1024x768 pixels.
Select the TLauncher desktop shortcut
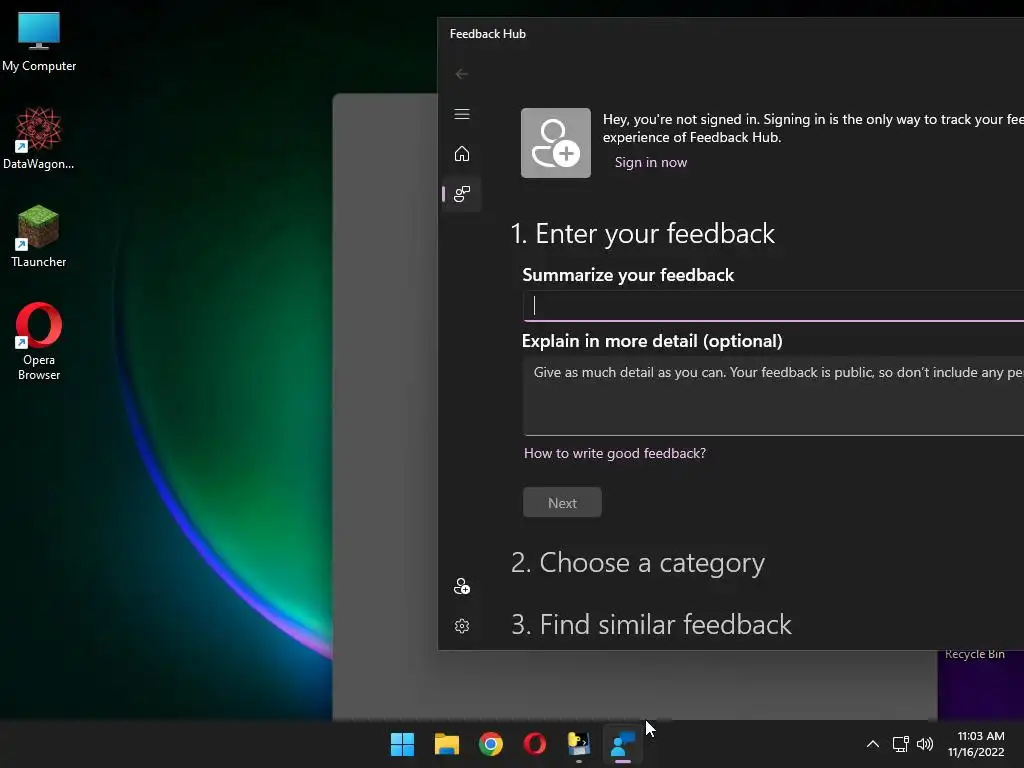(x=39, y=236)
